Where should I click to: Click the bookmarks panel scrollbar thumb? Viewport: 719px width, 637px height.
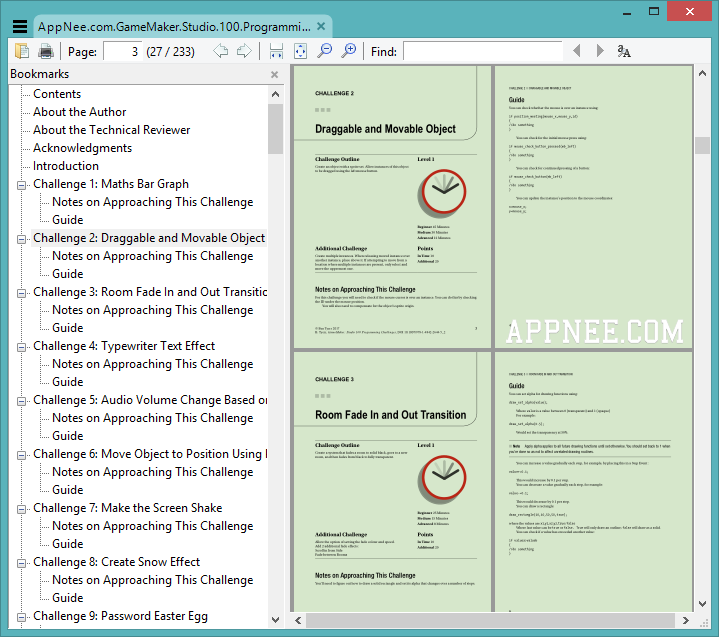point(275,129)
